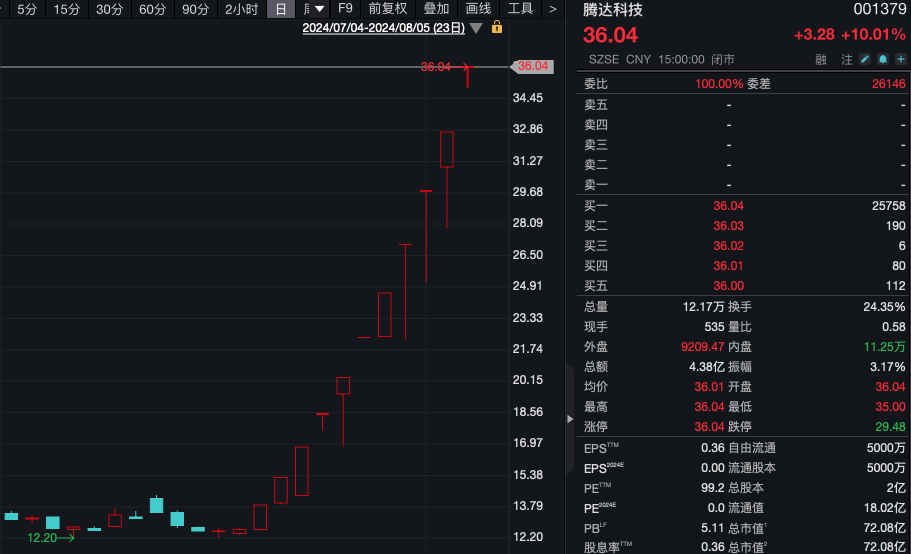This screenshot has width=911, height=554.
Task: Switch chart to 2小时 period
Action: (241, 9)
